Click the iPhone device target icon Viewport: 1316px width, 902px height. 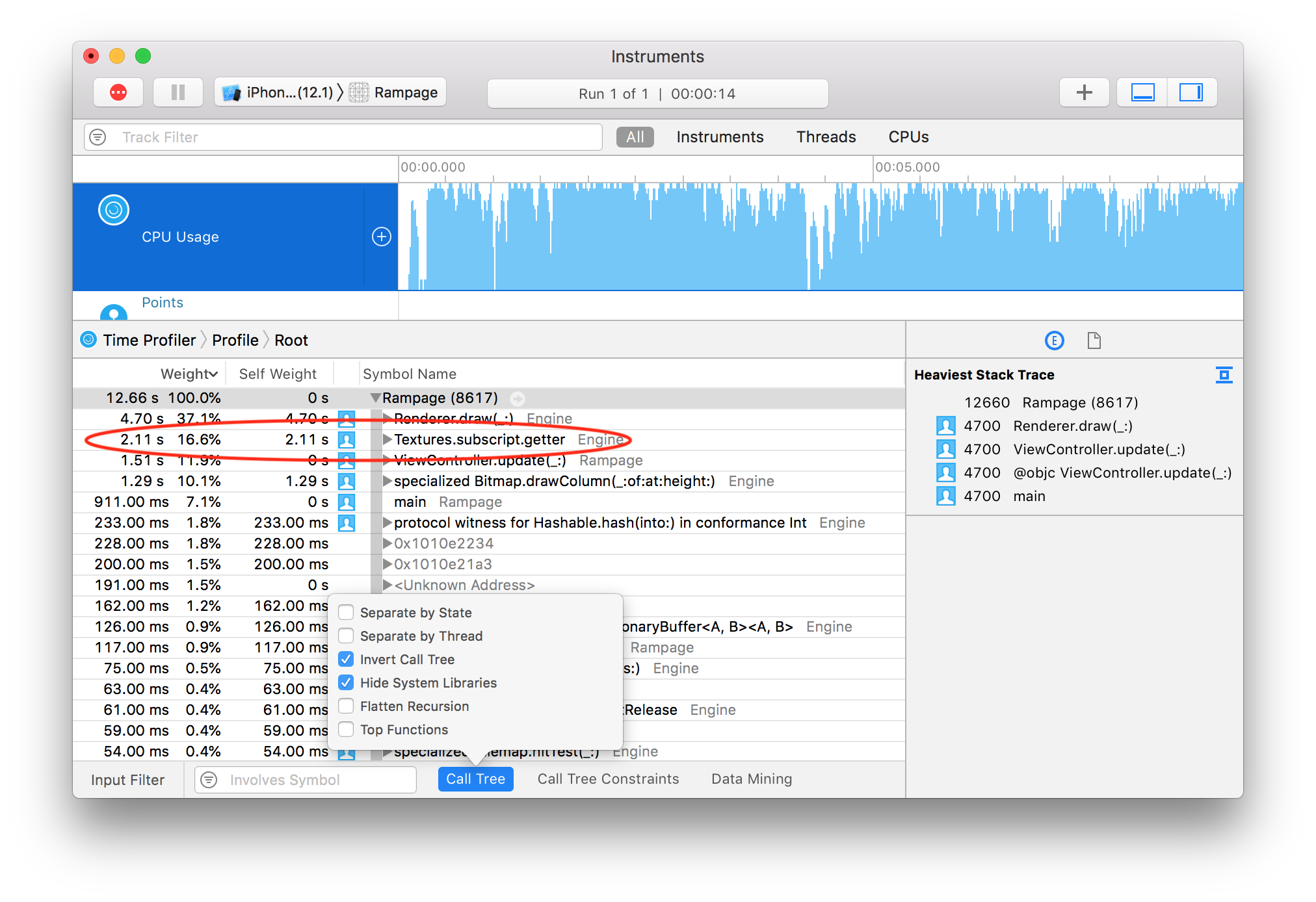point(231,93)
